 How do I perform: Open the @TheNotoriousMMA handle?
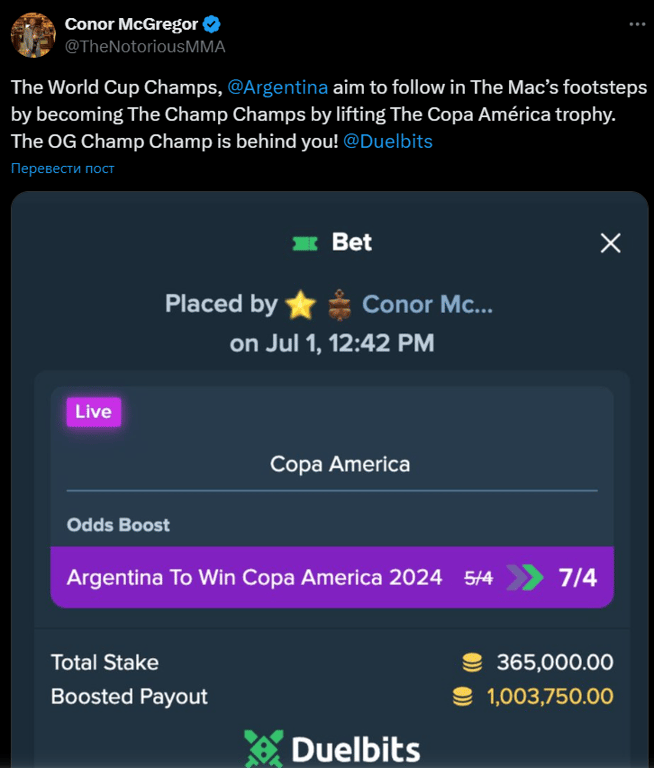pos(145,46)
